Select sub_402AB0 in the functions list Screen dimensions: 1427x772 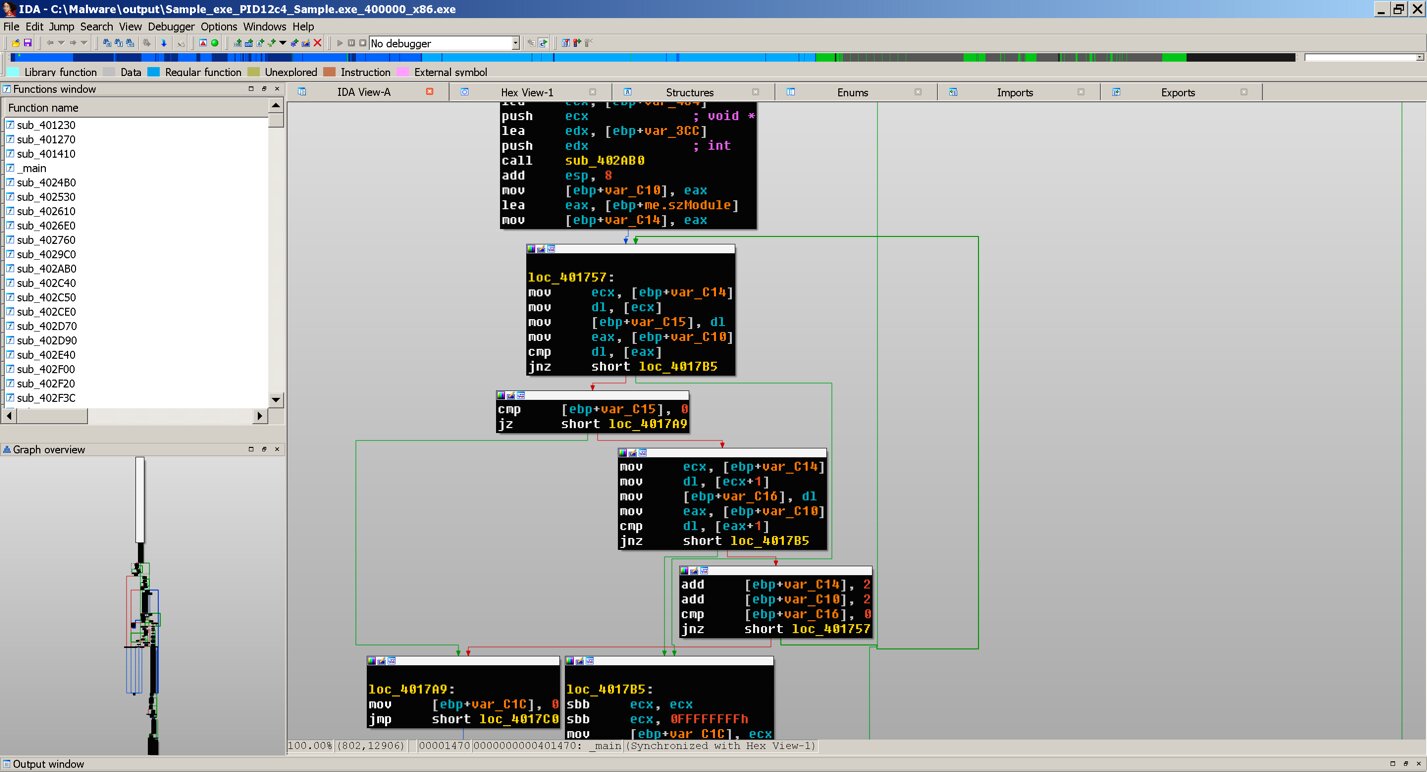click(x=46, y=269)
